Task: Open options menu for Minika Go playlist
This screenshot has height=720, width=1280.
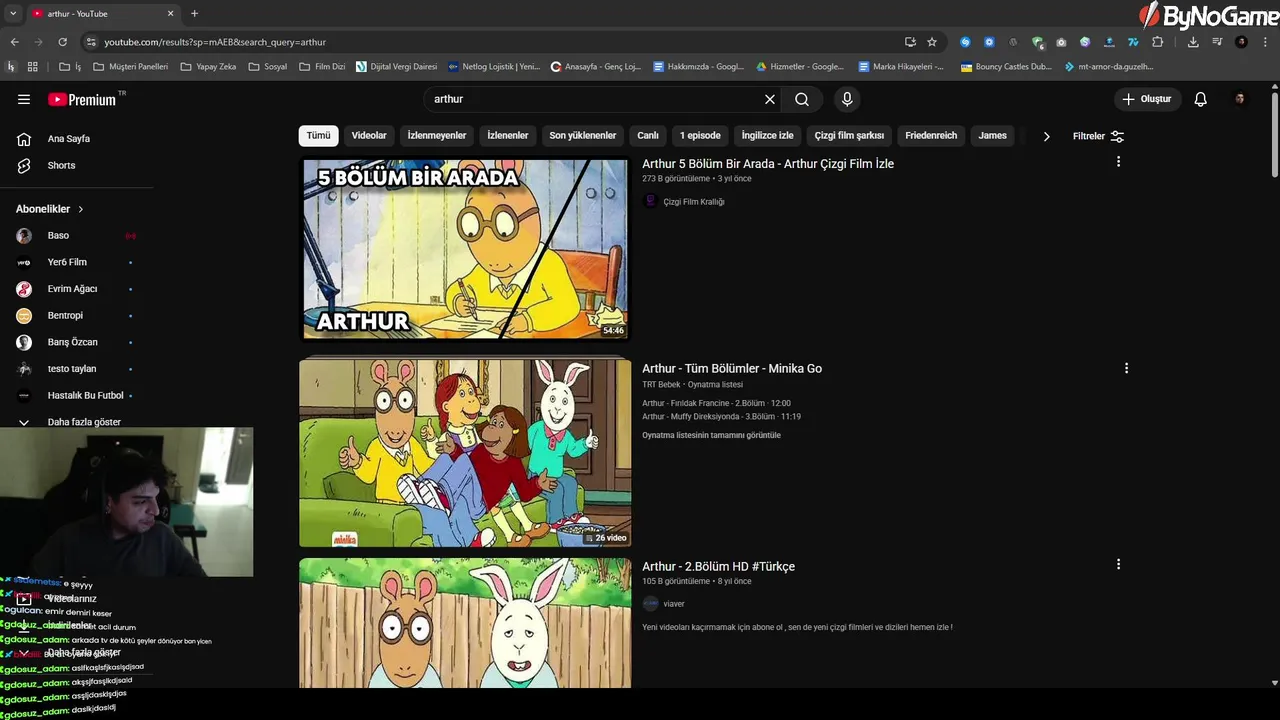Action: 1126,368
